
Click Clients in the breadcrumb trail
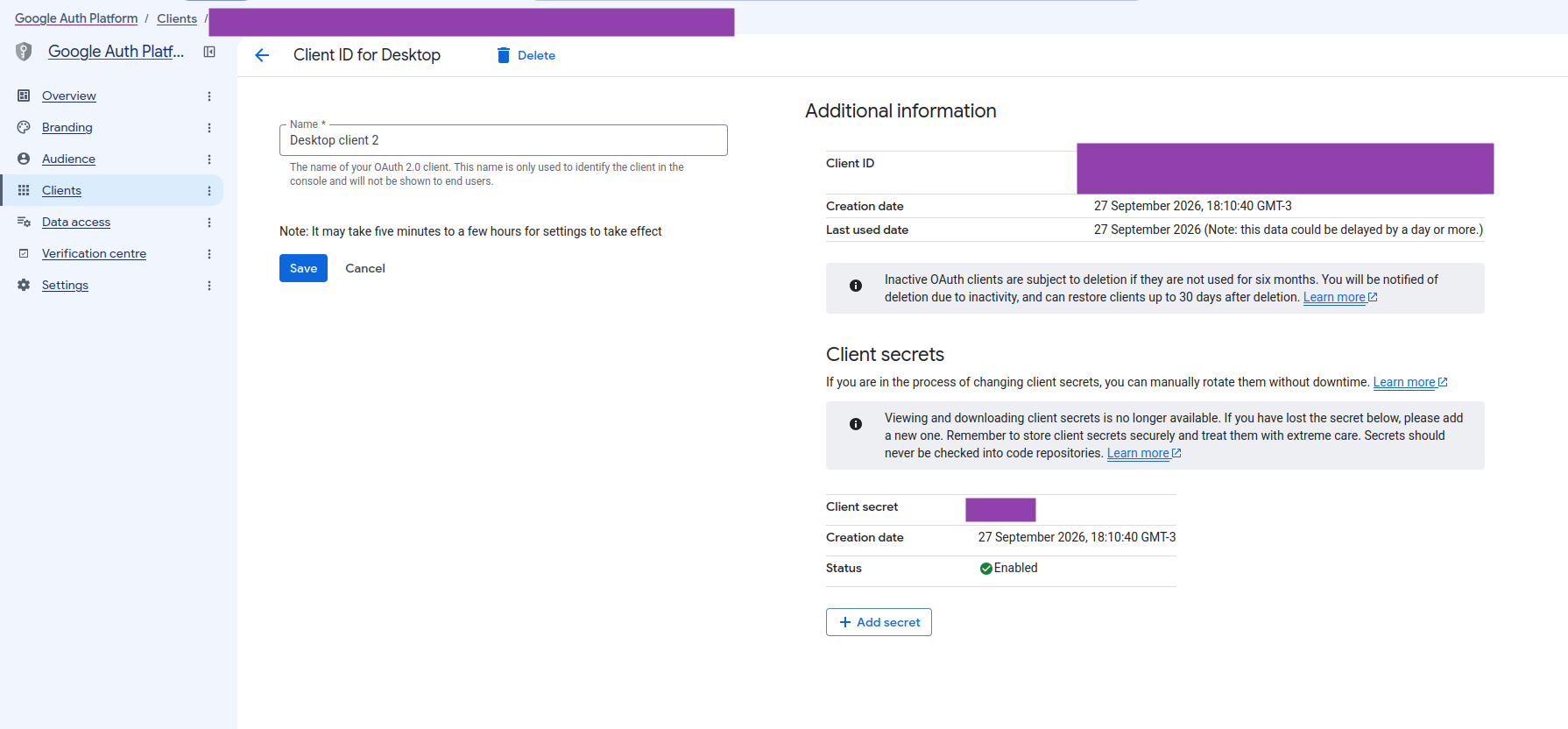177,18
